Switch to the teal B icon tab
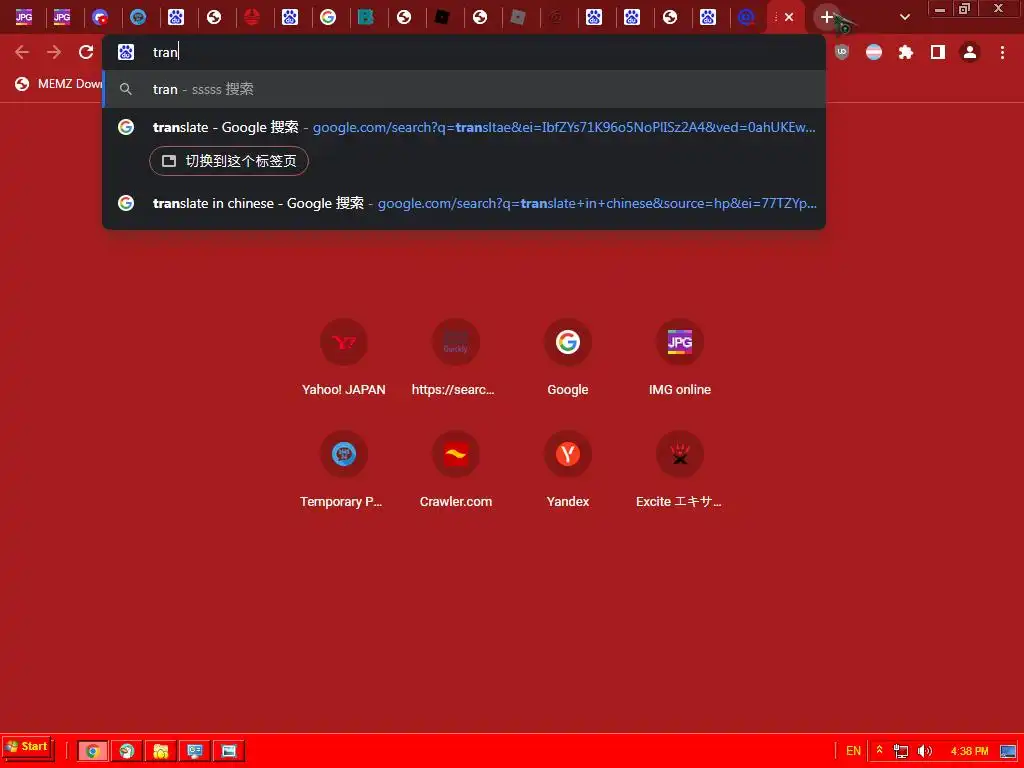The width and height of the screenshot is (1024, 768). tap(366, 17)
